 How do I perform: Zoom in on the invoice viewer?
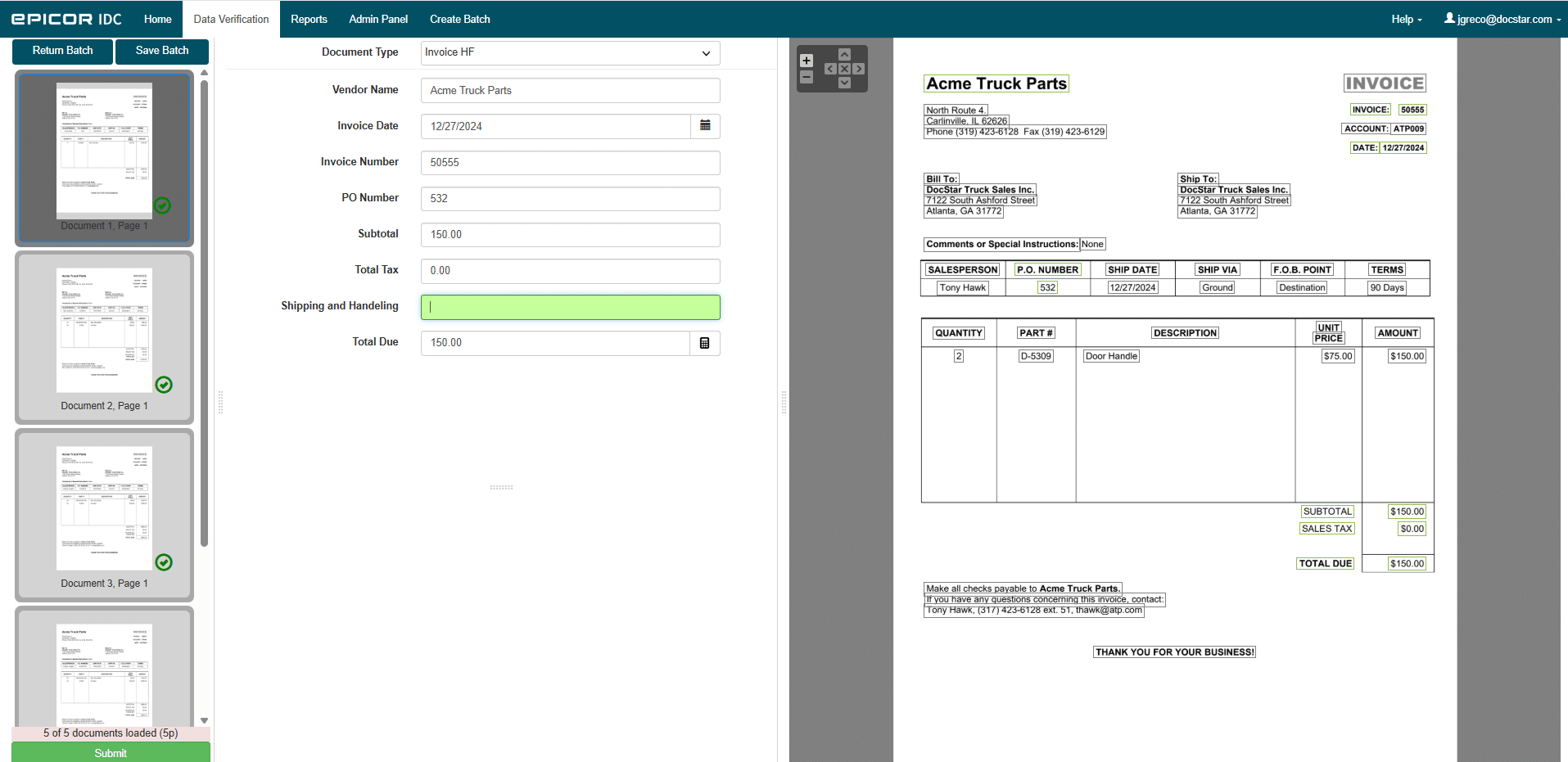(x=806, y=61)
